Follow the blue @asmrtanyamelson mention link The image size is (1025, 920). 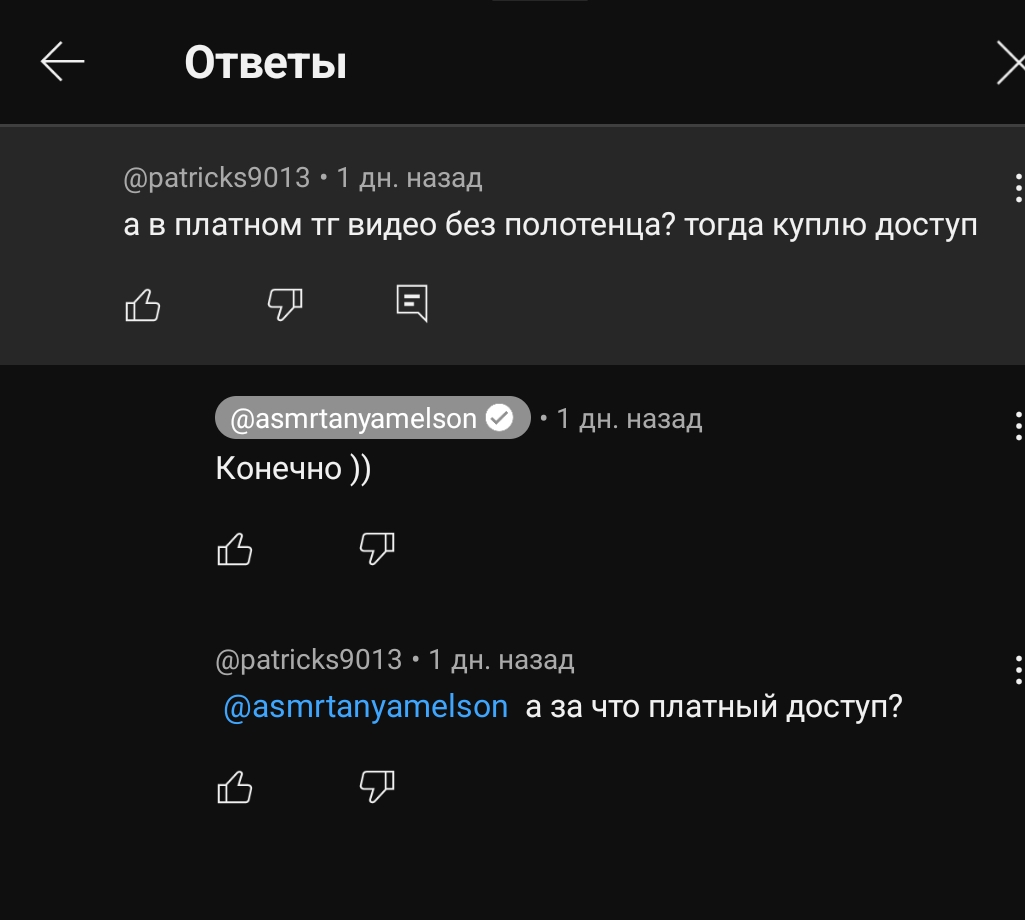[366, 707]
